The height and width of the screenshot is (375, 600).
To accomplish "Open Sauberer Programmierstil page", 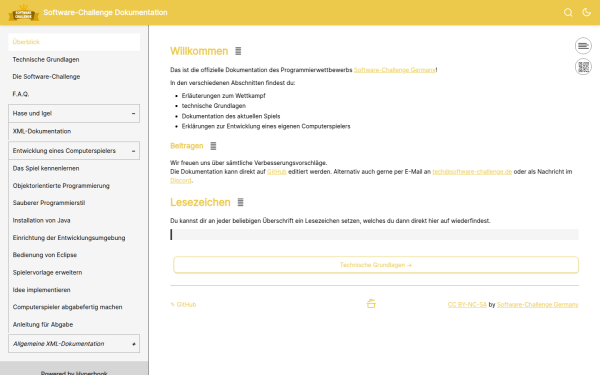I will click(74, 203).
